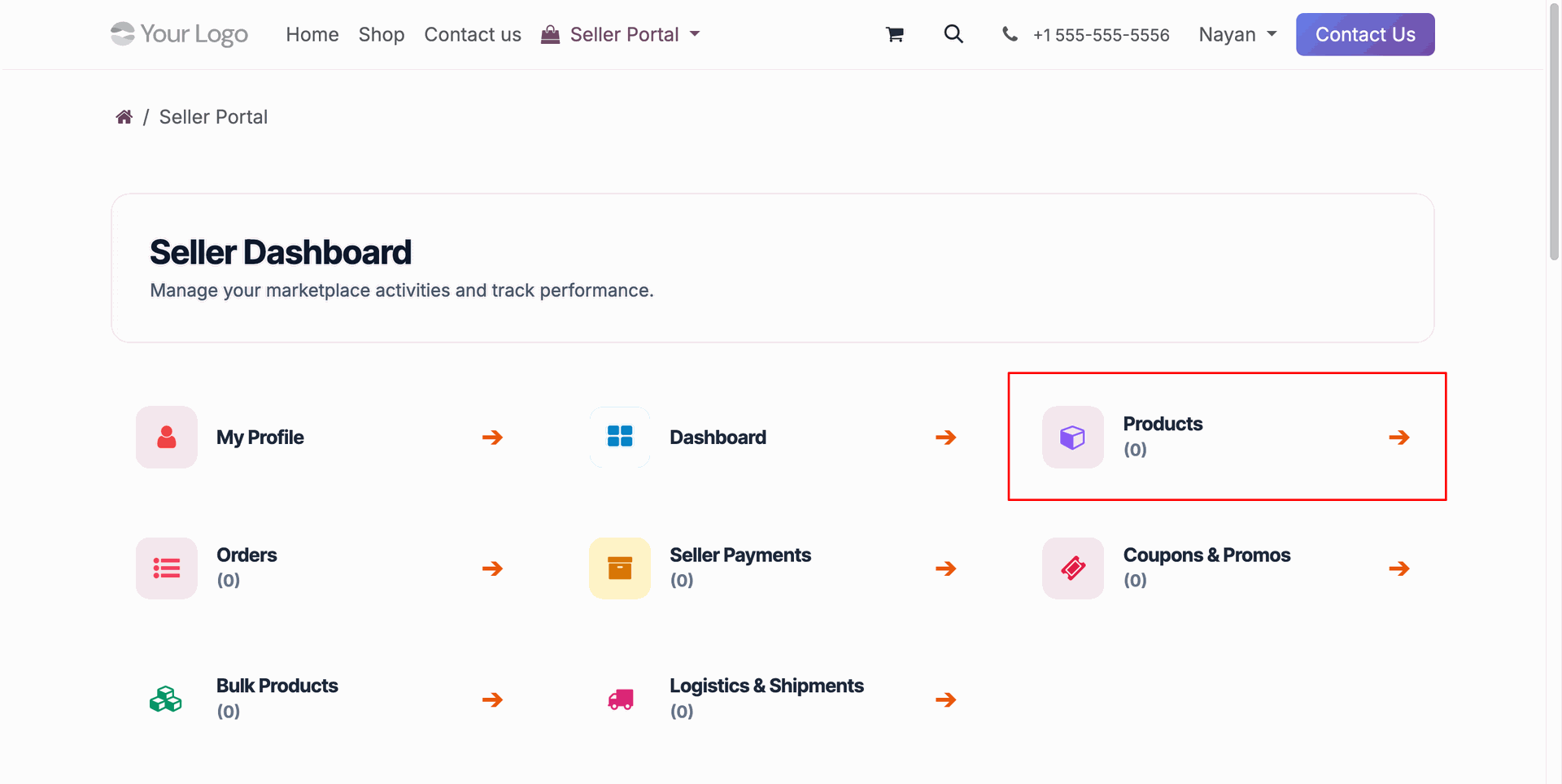Click the arrow beside Dashboard
This screenshot has height=784, width=1562.
click(x=945, y=438)
